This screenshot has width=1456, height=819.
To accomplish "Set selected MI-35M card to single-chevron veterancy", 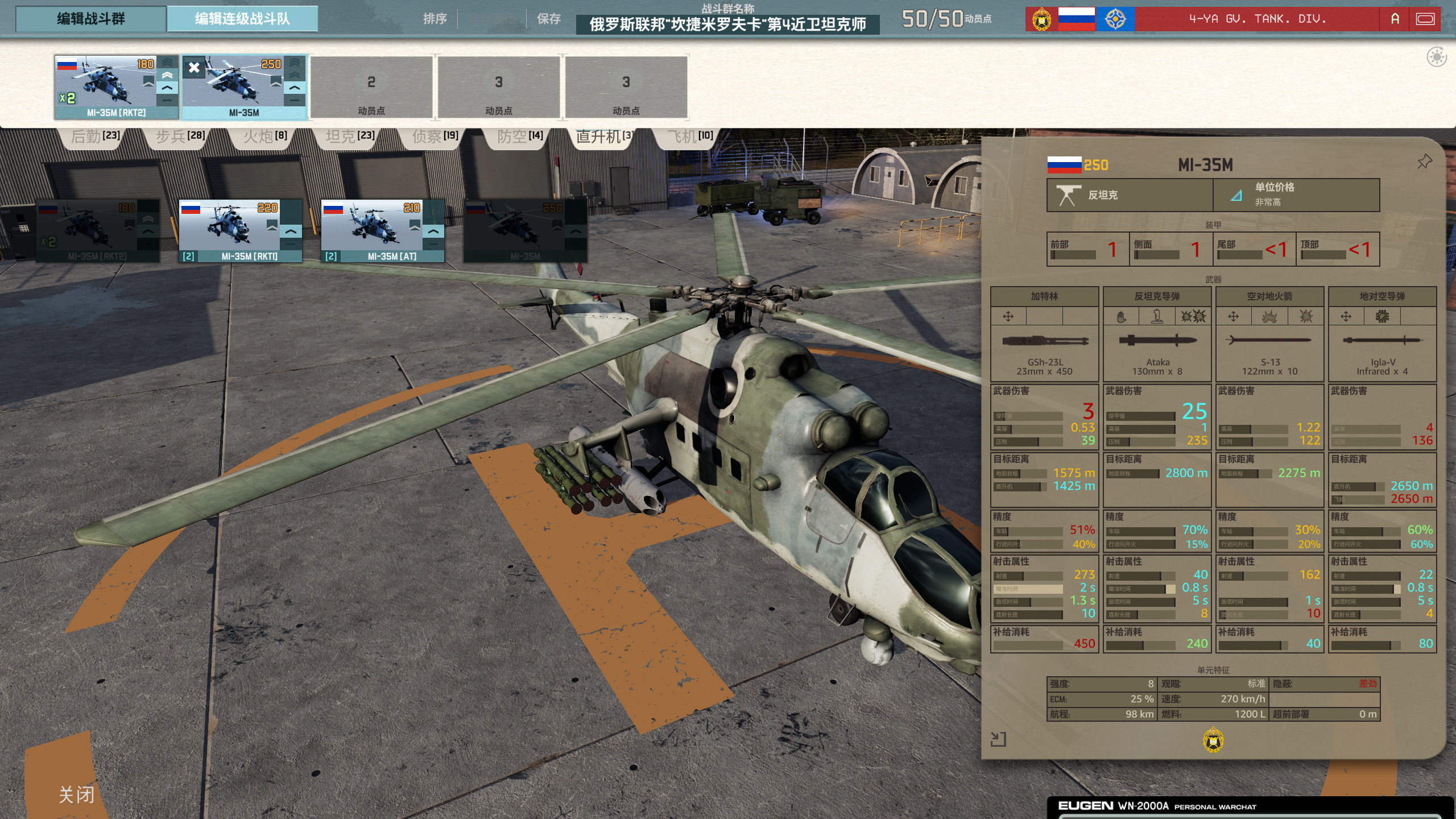I will (295, 88).
